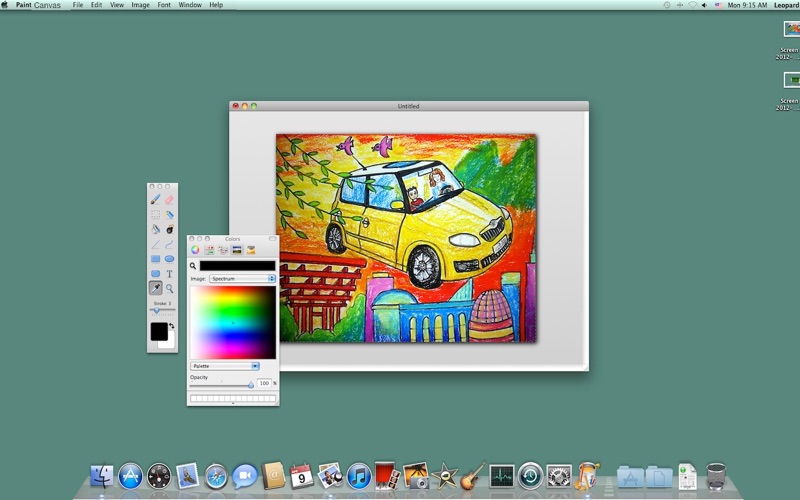Click the volume speaker icon in menu bar
The image size is (800, 500).
click(x=705, y=5)
